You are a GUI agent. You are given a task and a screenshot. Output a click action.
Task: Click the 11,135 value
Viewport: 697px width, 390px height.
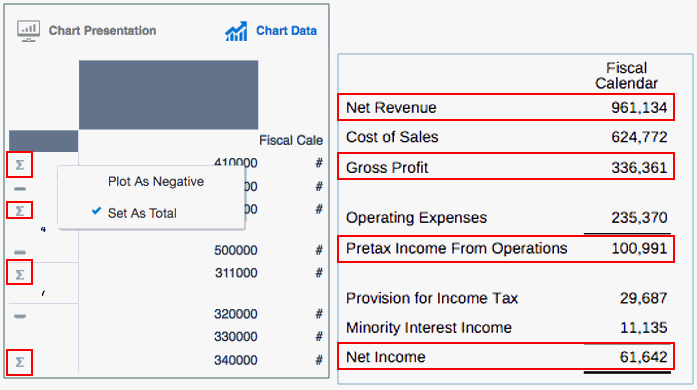point(643,328)
